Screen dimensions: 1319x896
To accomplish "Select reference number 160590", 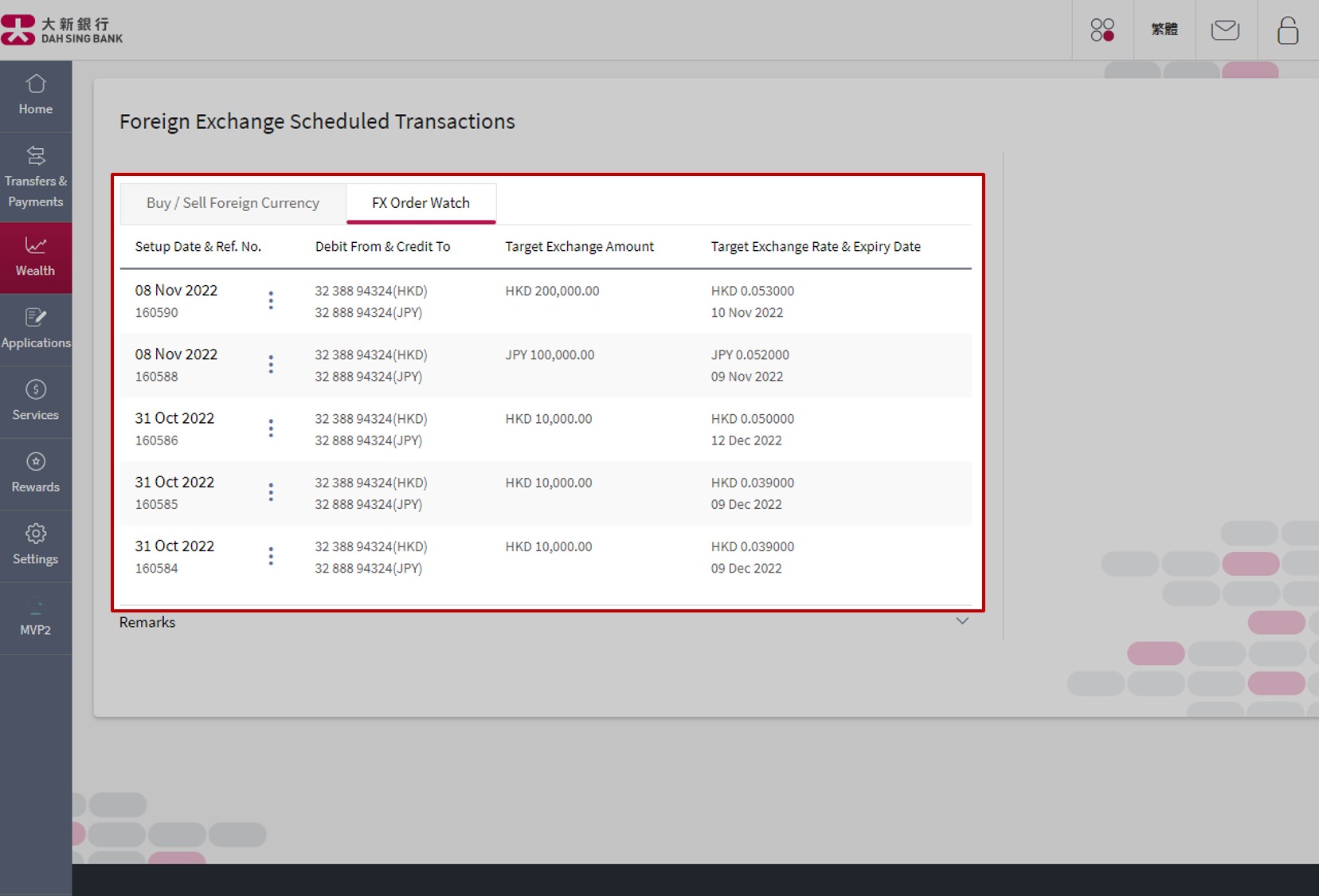I will 157,313.
